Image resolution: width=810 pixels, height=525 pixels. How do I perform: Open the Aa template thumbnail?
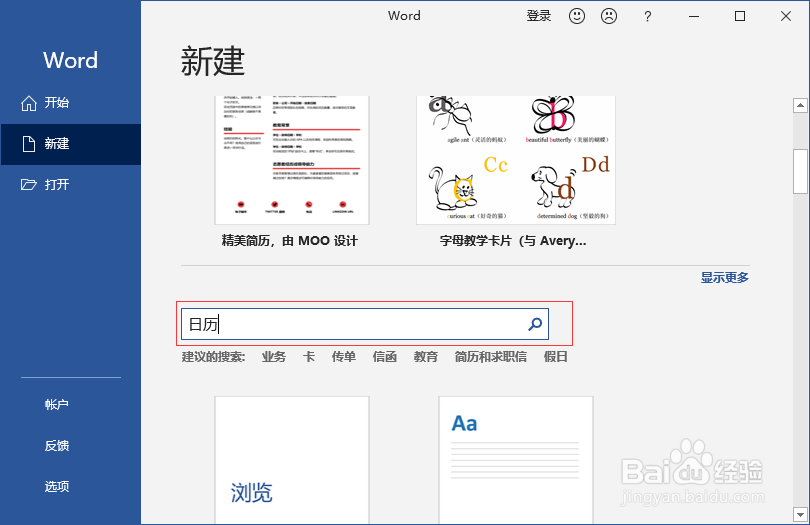[516, 460]
